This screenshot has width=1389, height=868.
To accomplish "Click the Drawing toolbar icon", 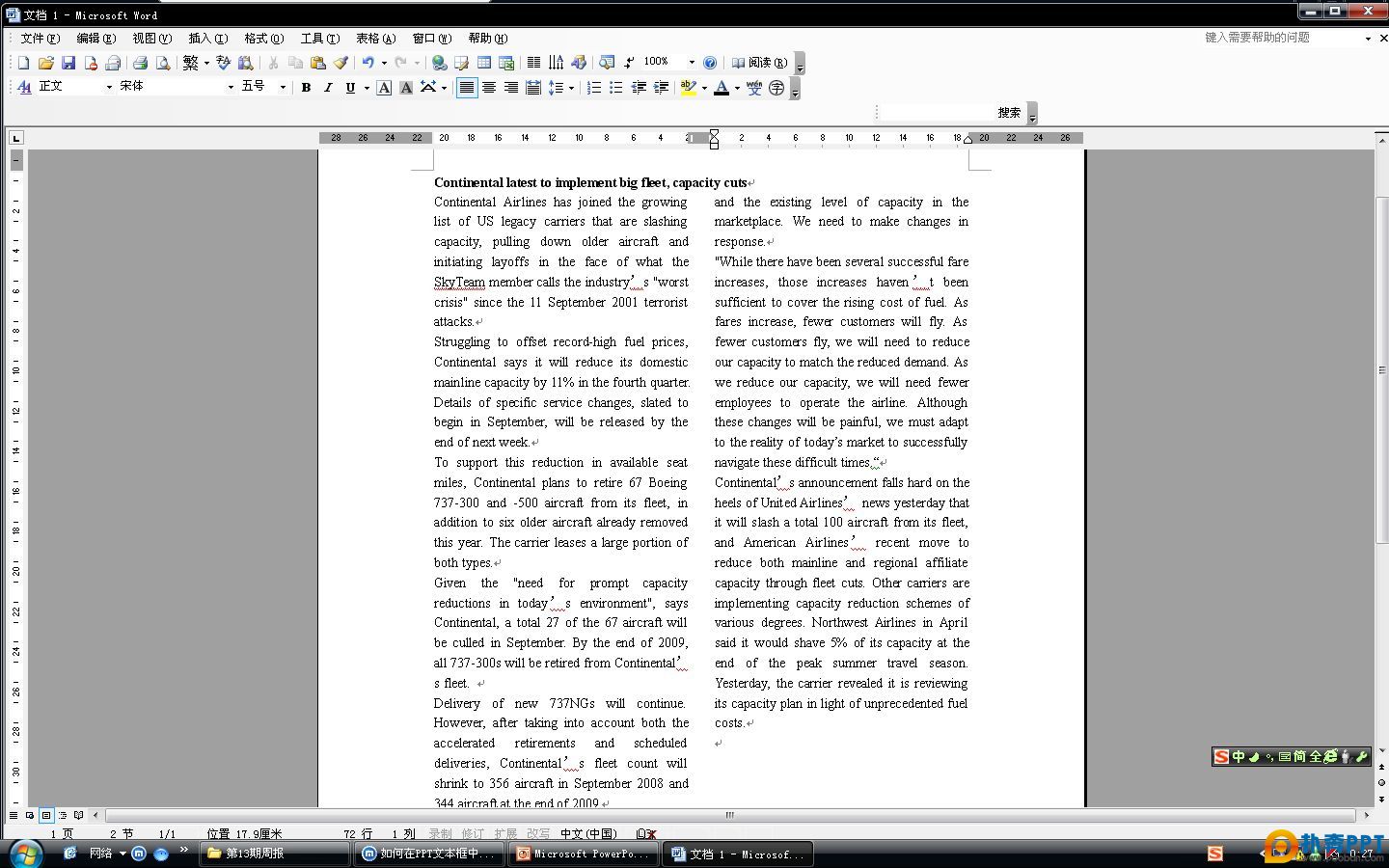I will click(x=578, y=63).
